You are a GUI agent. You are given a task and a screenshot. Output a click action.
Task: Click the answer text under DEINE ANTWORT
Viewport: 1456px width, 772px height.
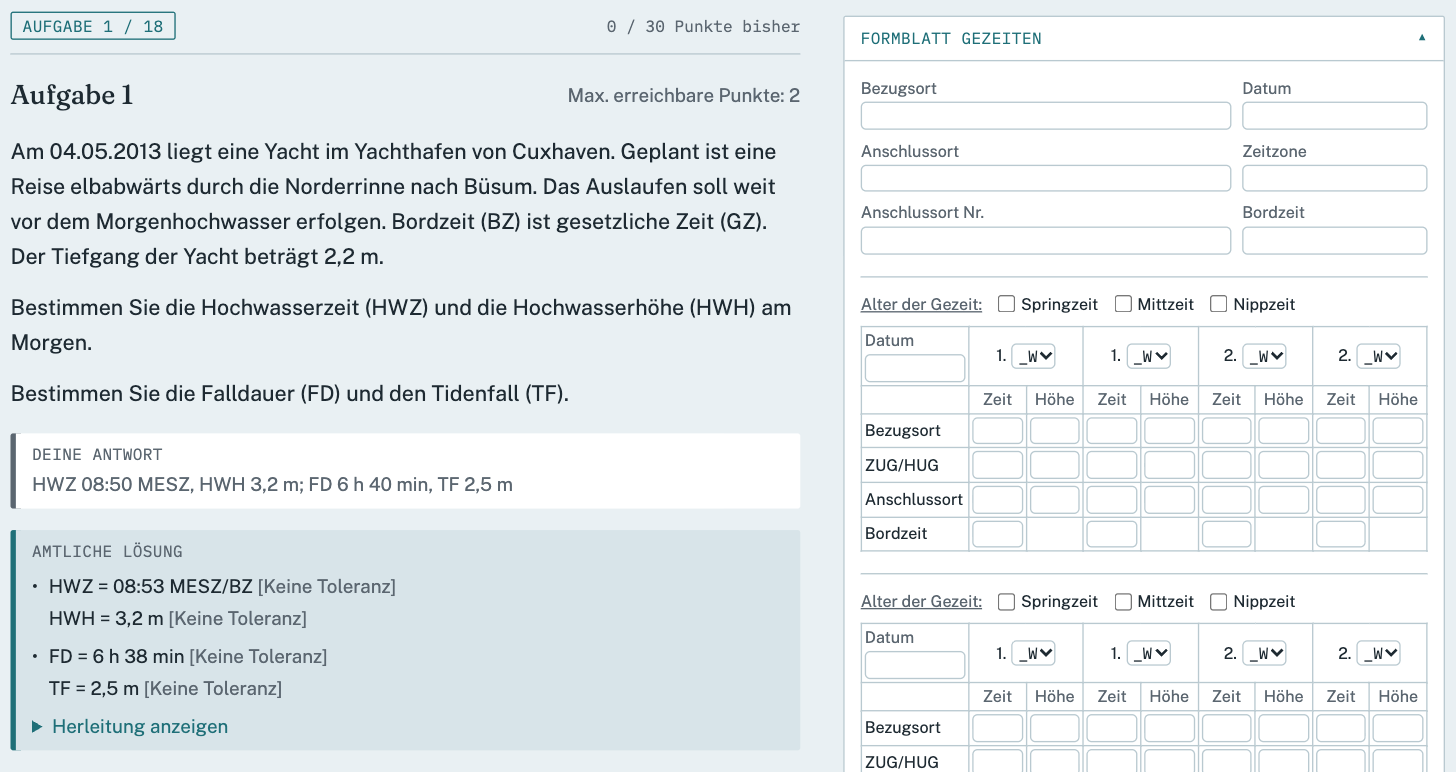coord(272,484)
